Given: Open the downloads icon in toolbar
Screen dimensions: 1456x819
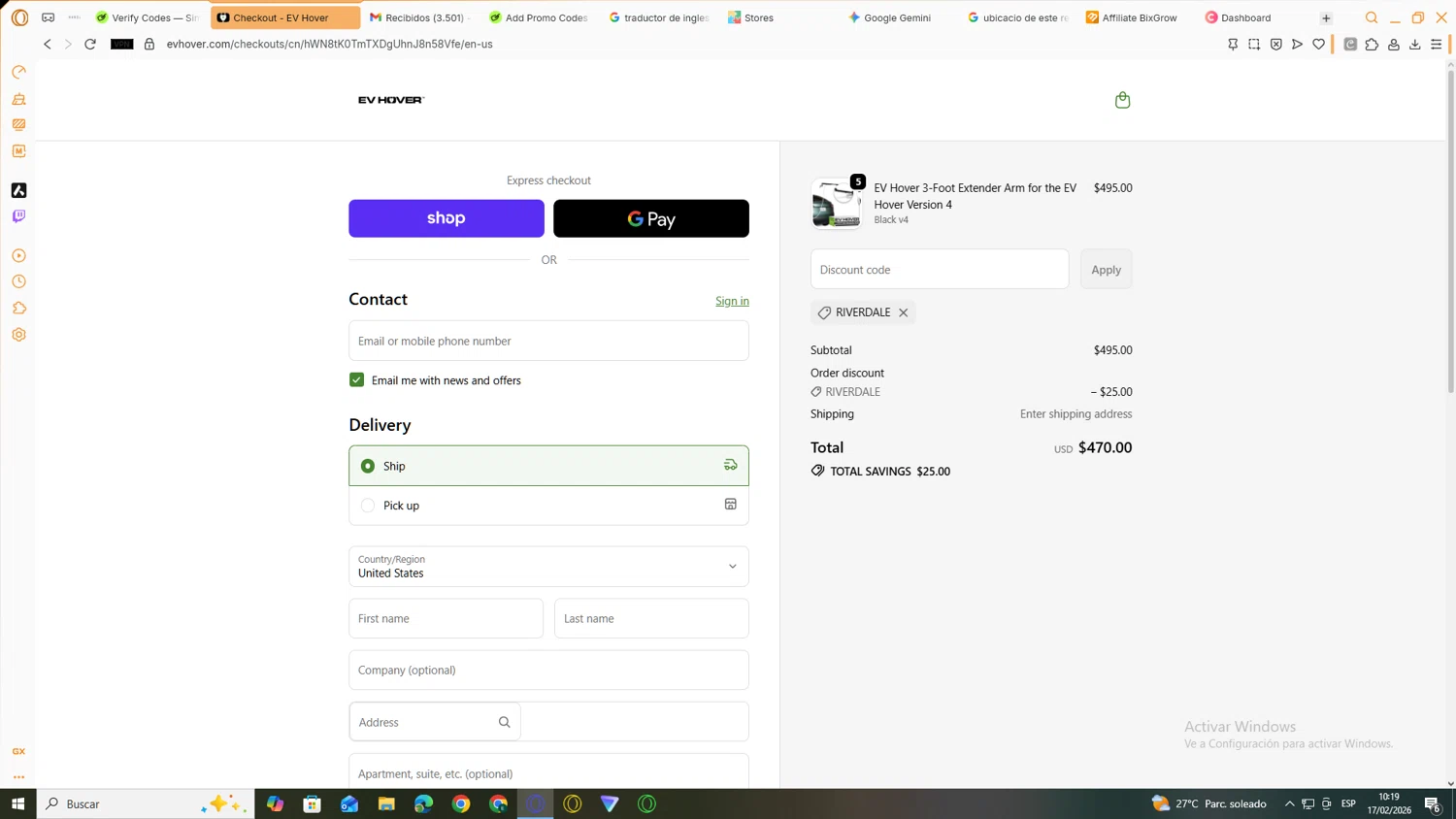Looking at the screenshot, I should pyautogui.click(x=1414, y=44).
